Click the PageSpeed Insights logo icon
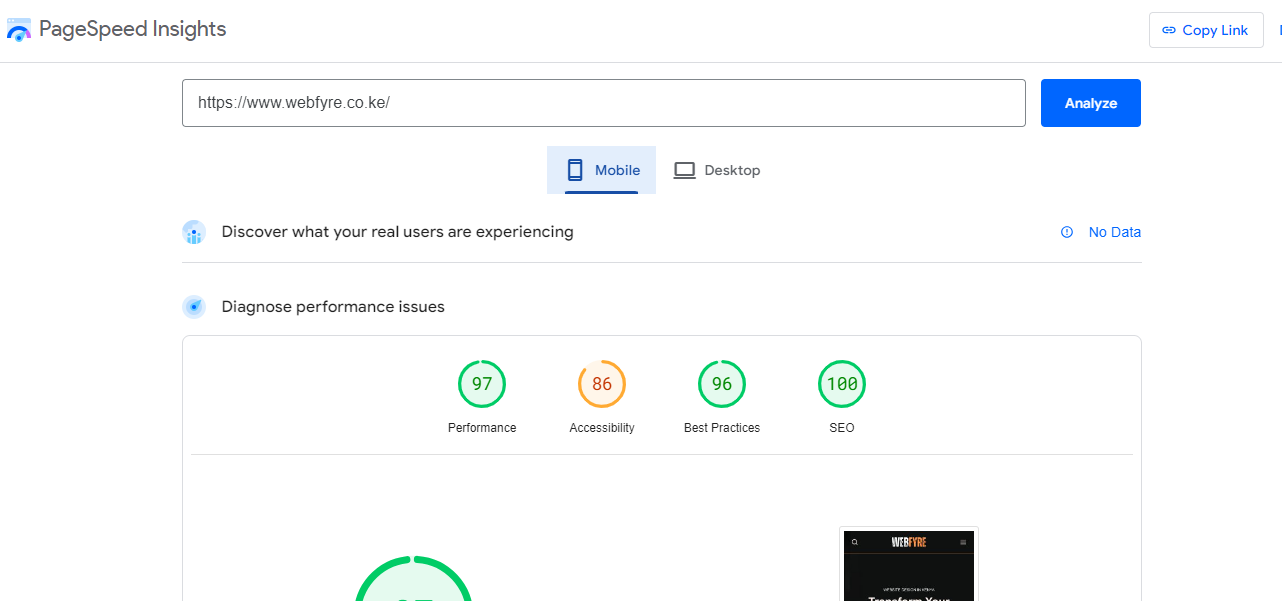The height and width of the screenshot is (601, 1282). point(19,29)
